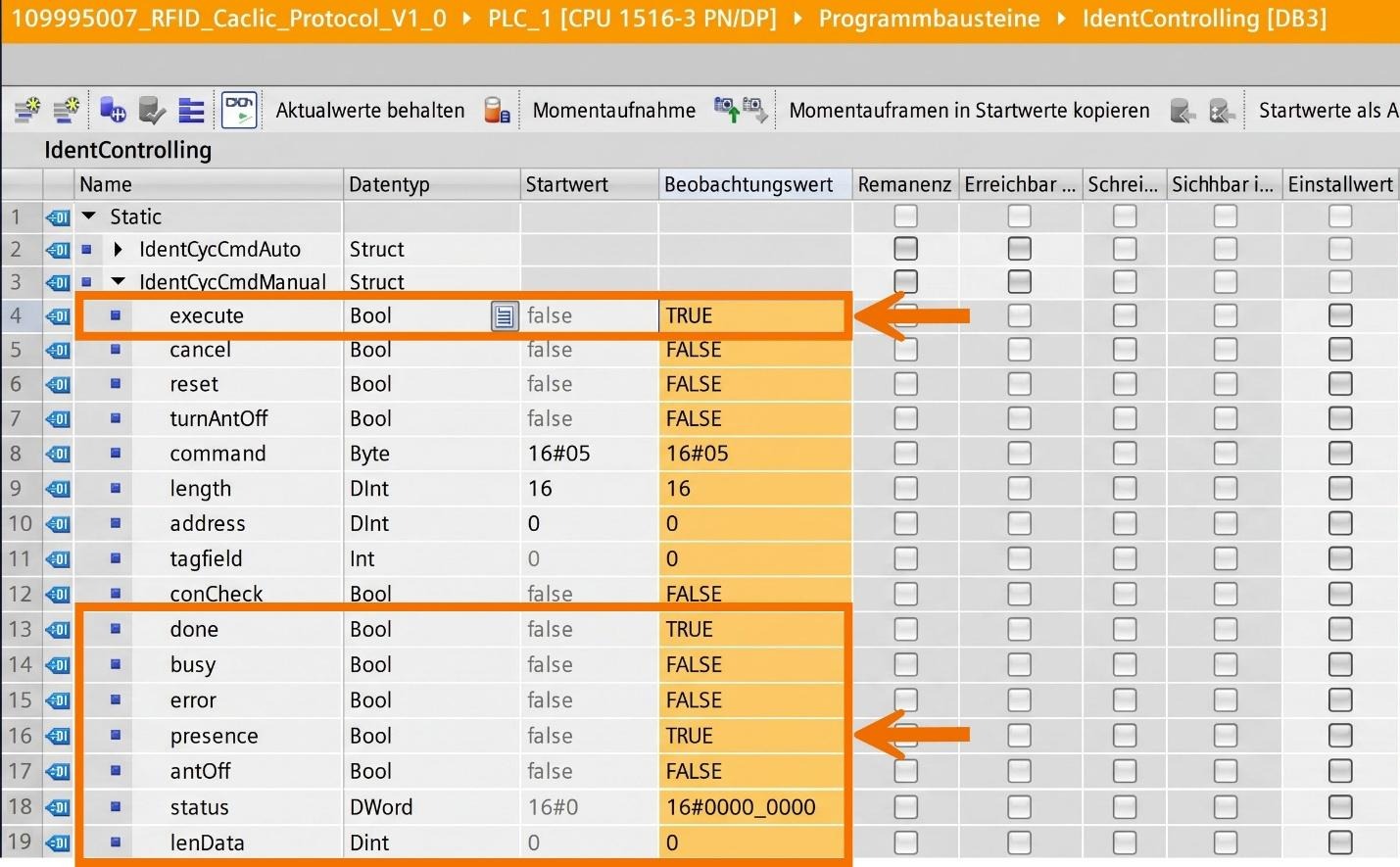
Task: Click Momentauframen in Startwerte kopieren
Action: pyautogui.click(x=969, y=110)
